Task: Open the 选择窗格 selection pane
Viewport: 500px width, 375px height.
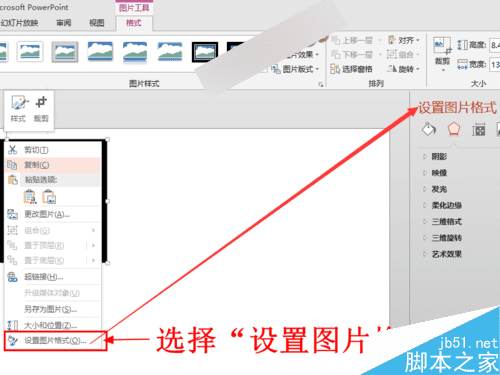Action: (351, 69)
